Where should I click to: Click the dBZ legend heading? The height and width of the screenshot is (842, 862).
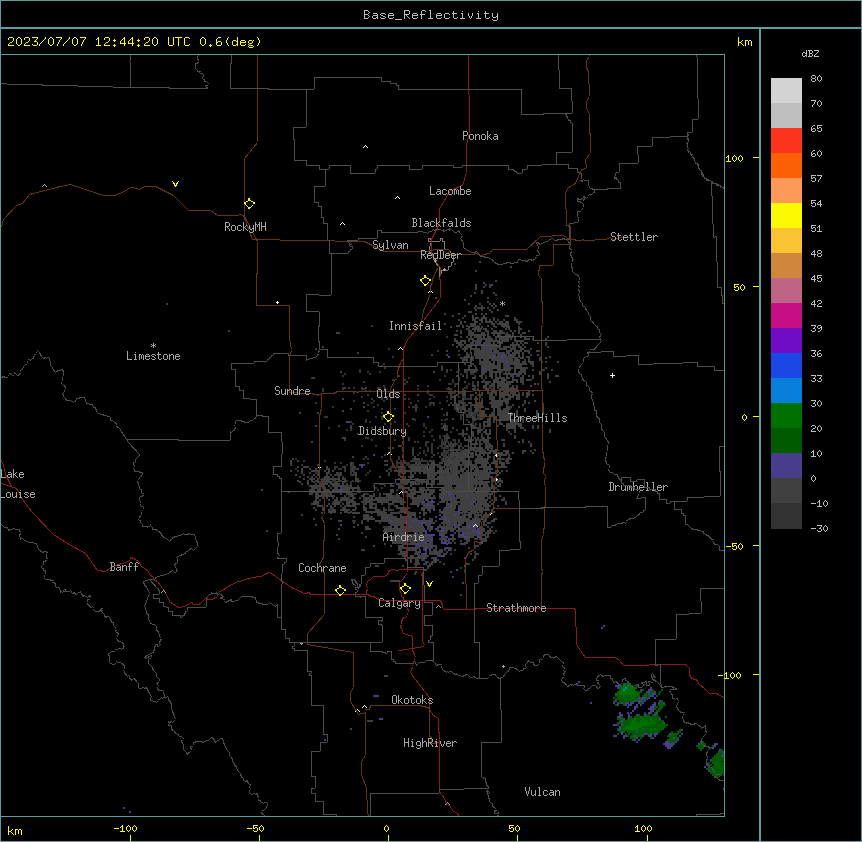(810, 54)
